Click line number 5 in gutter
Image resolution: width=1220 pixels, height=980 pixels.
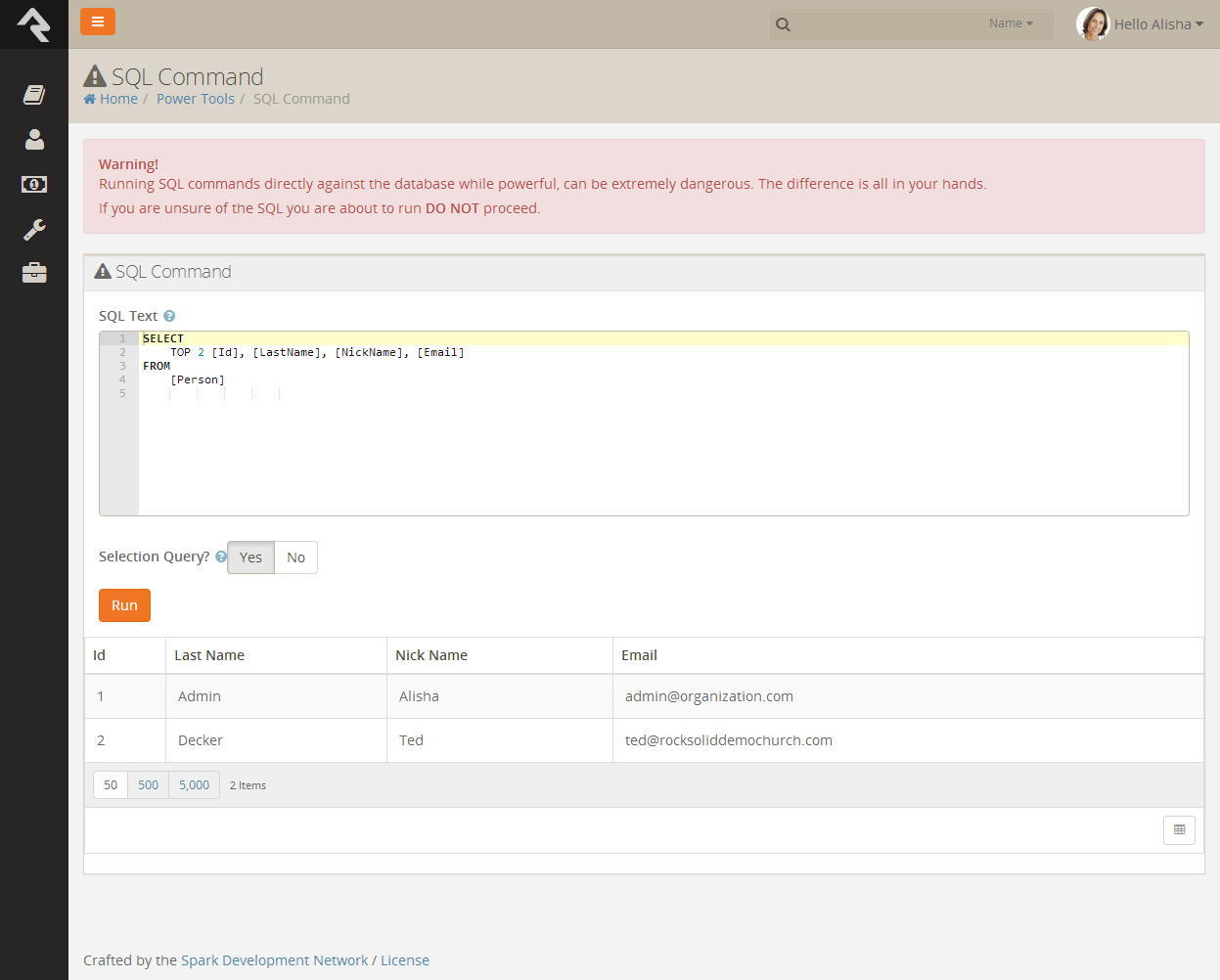[x=122, y=393]
